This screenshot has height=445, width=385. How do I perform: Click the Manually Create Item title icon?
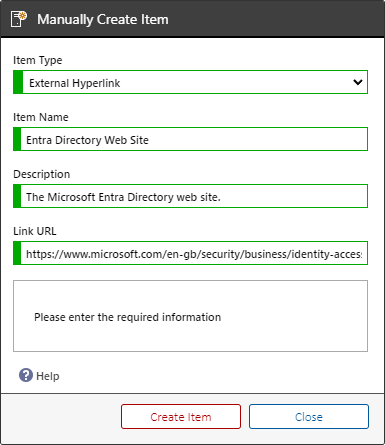[x=19, y=19]
